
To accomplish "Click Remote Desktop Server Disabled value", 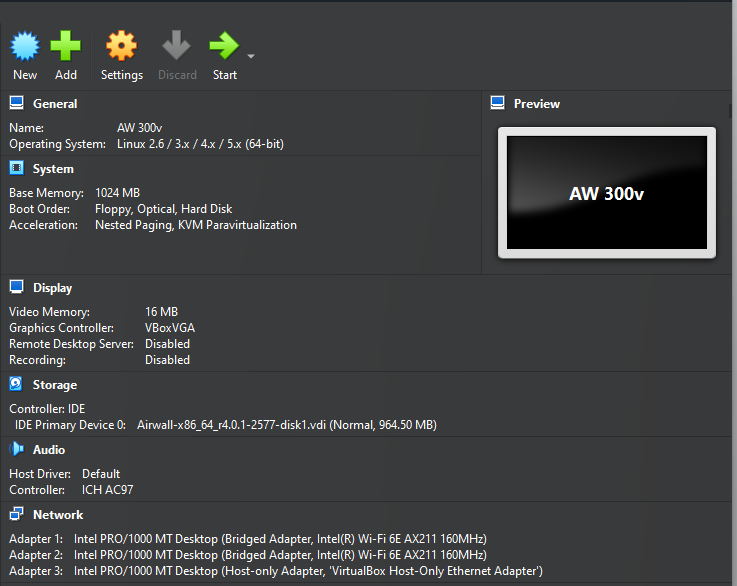I will click(x=167, y=344).
